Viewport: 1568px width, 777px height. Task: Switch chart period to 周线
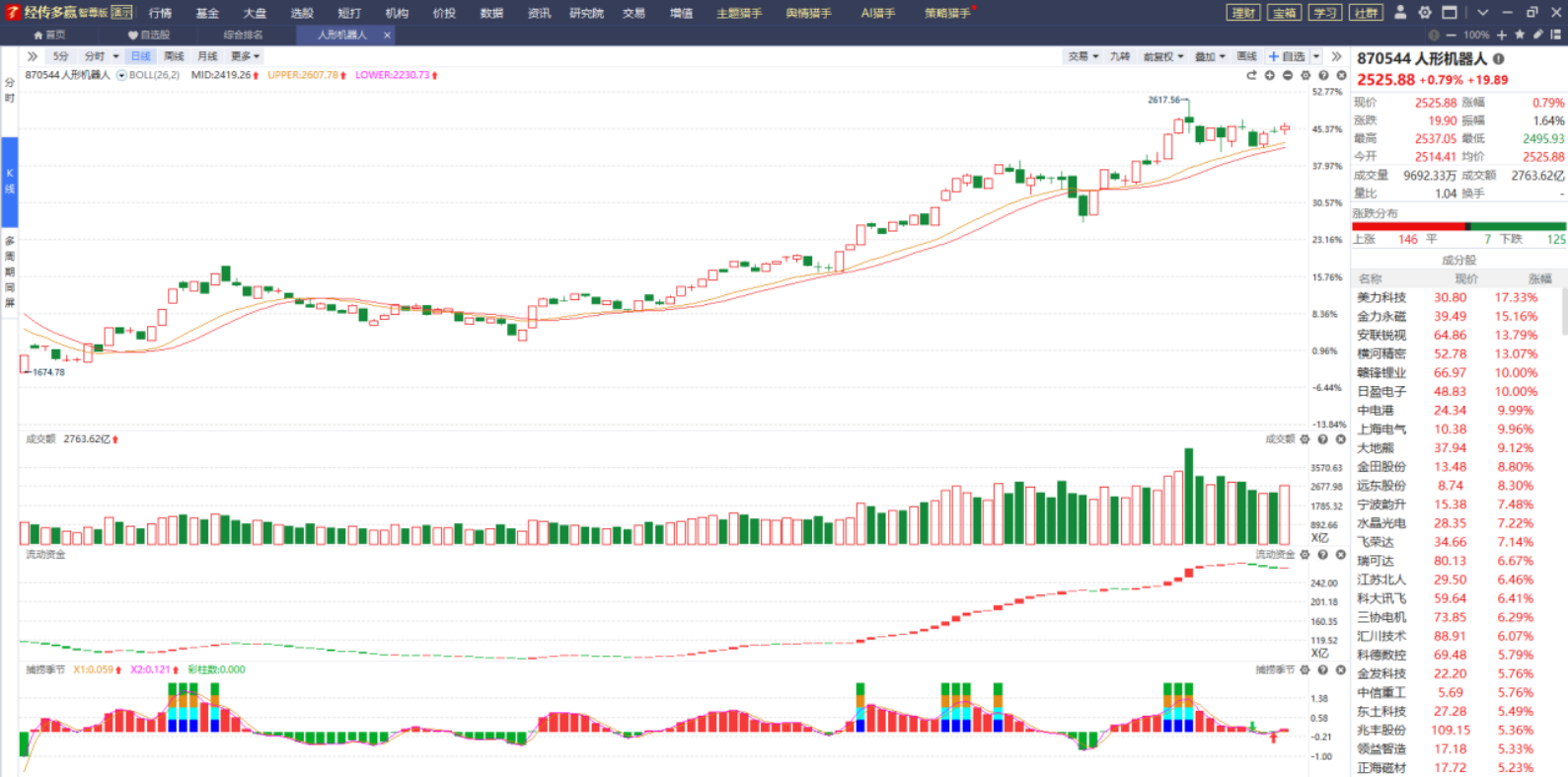(x=174, y=56)
